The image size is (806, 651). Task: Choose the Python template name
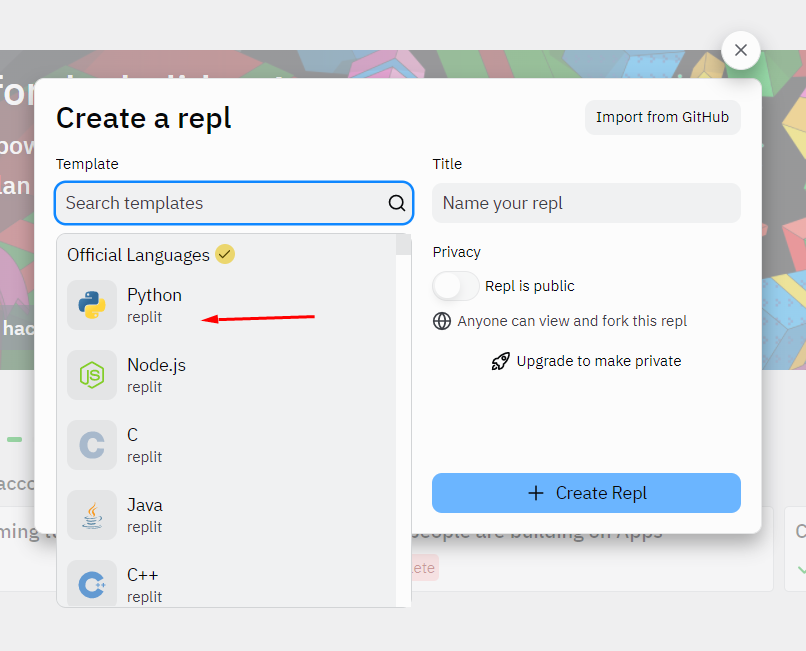154,295
